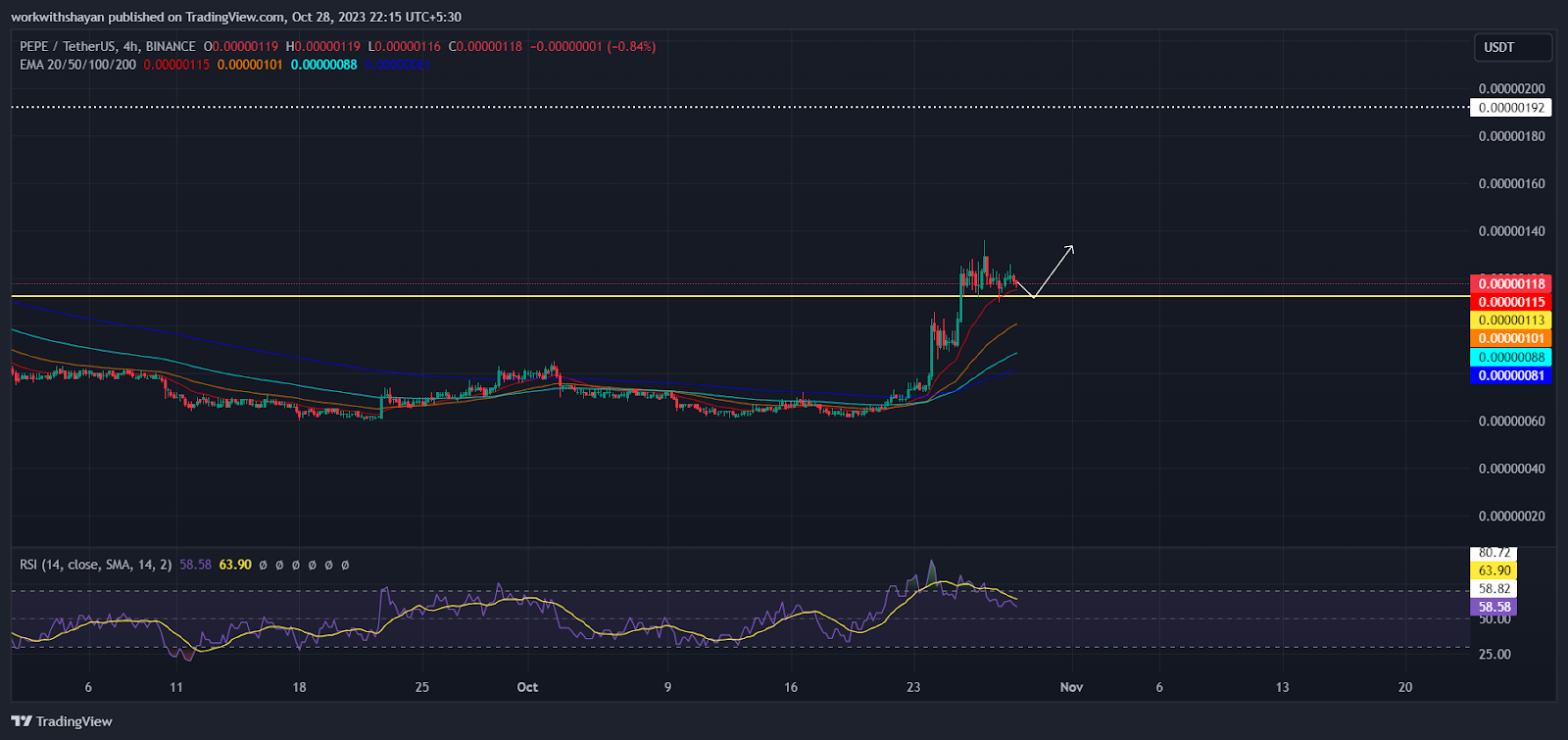Image resolution: width=1568 pixels, height=740 pixels.
Task: Click the TradingView logo icon
Action: pyautogui.click(x=22, y=721)
